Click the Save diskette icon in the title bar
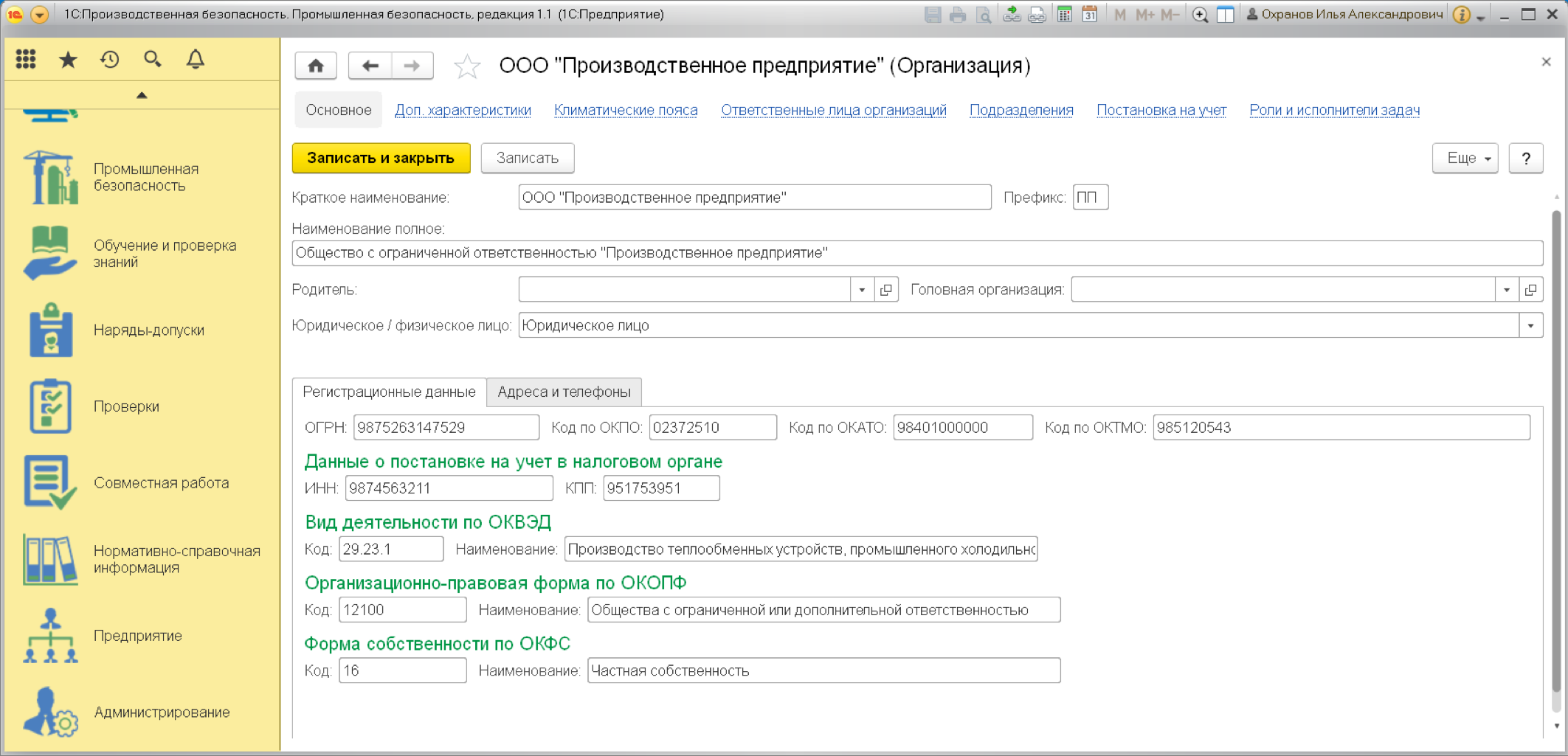The width and height of the screenshot is (1568, 756). (933, 14)
